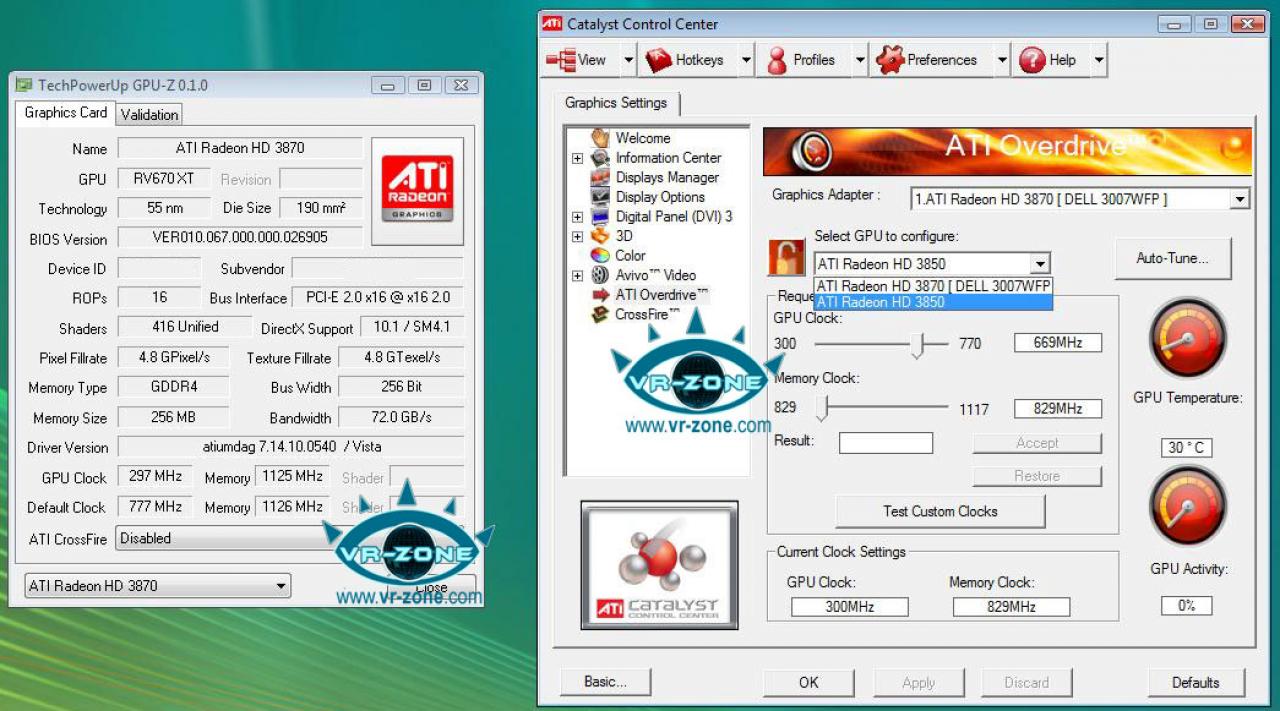This screenshot has height=711, width=1280.
Task: Click the Test Custom Clocks button
Action: (940, 511)
